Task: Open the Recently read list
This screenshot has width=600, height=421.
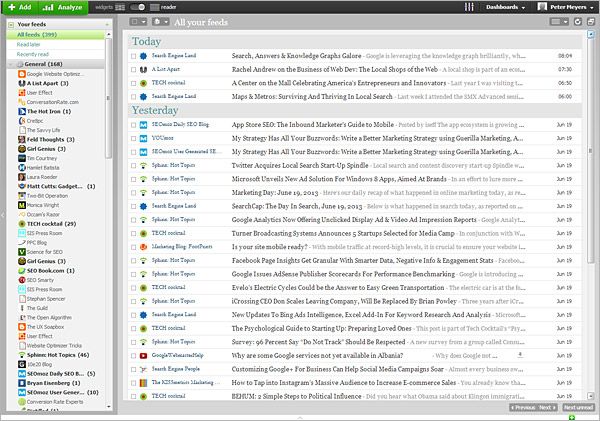Action: click(x=33, y=54)
